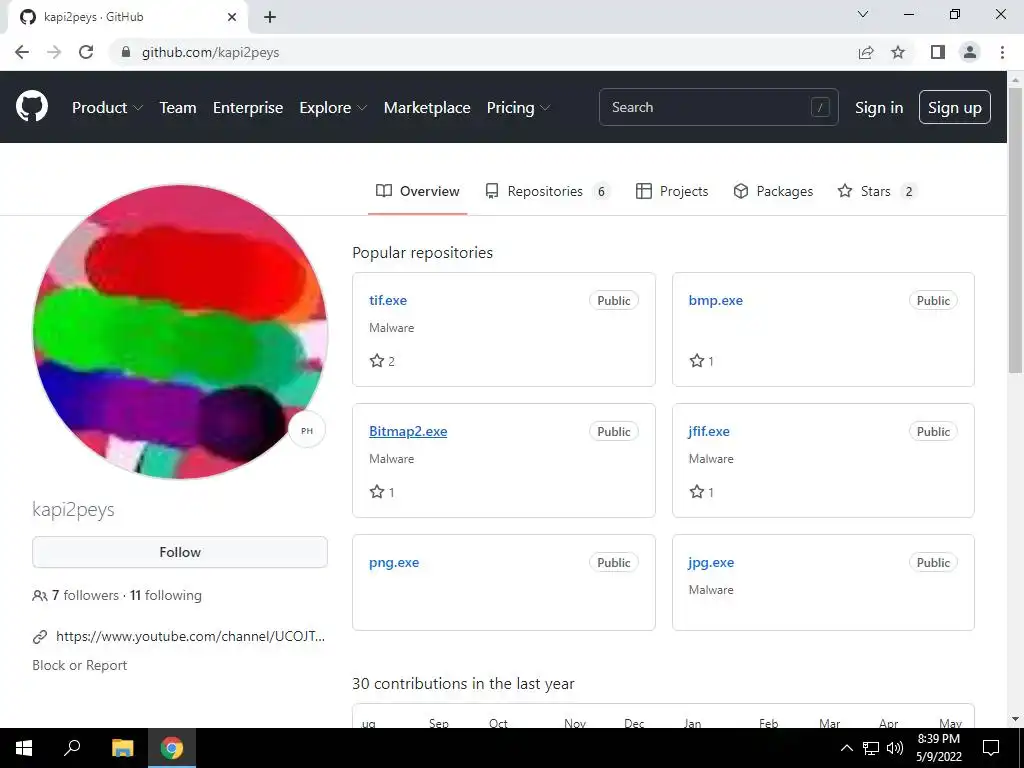Viewport: 1024px width, 768px height.
Task: Show hidden system tray icons
Action: click(x=846, y=748)
